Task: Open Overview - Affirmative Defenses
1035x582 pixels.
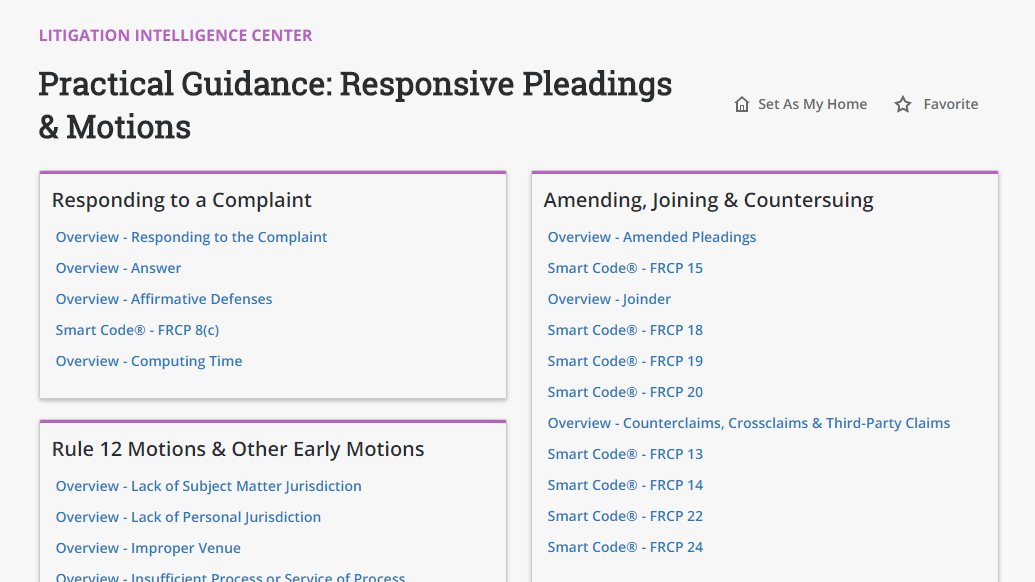Action: pyautogui.click(x=164, y=299)
